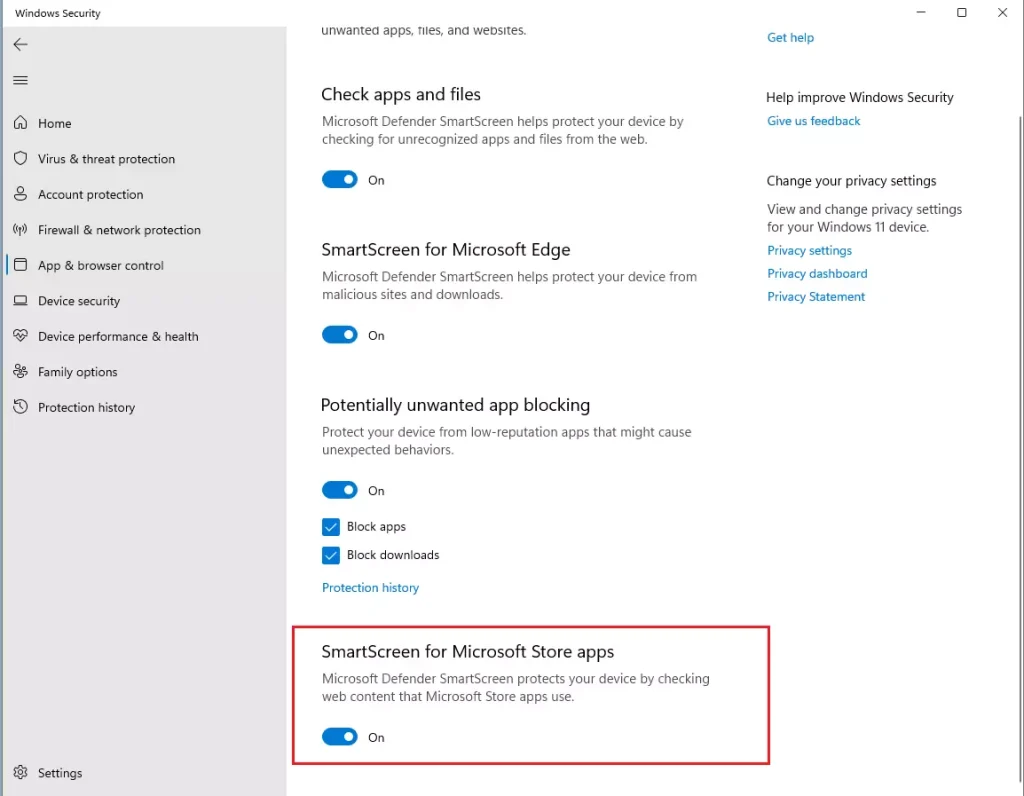Click the Family options people icon

coord(20,371)
